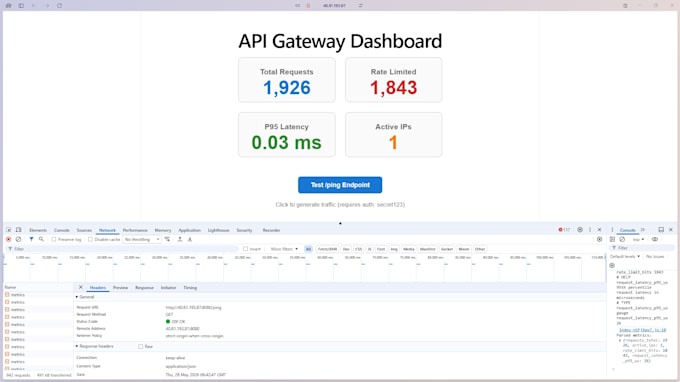Switch to the Lighthouse tab

tap(219, 230)
